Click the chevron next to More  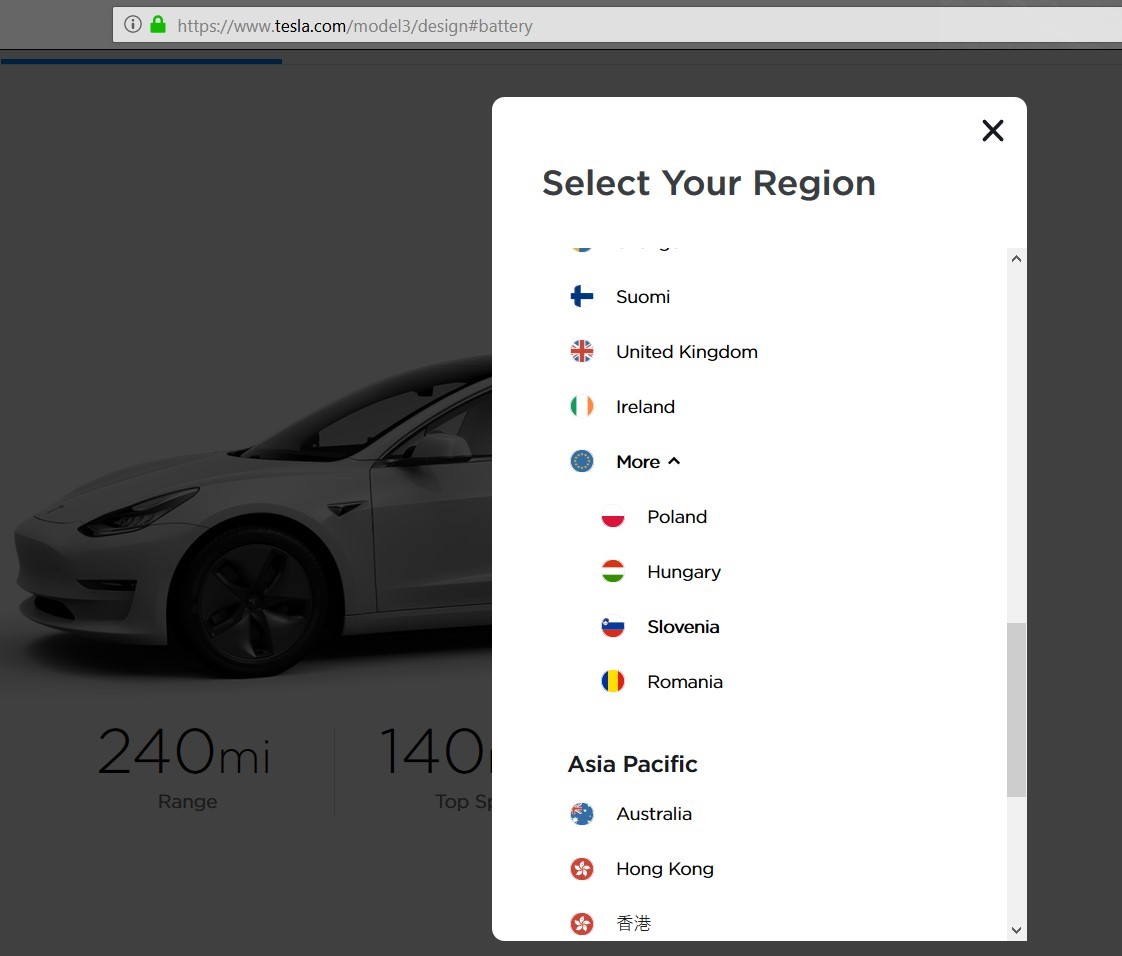click(x=674, y=461)
